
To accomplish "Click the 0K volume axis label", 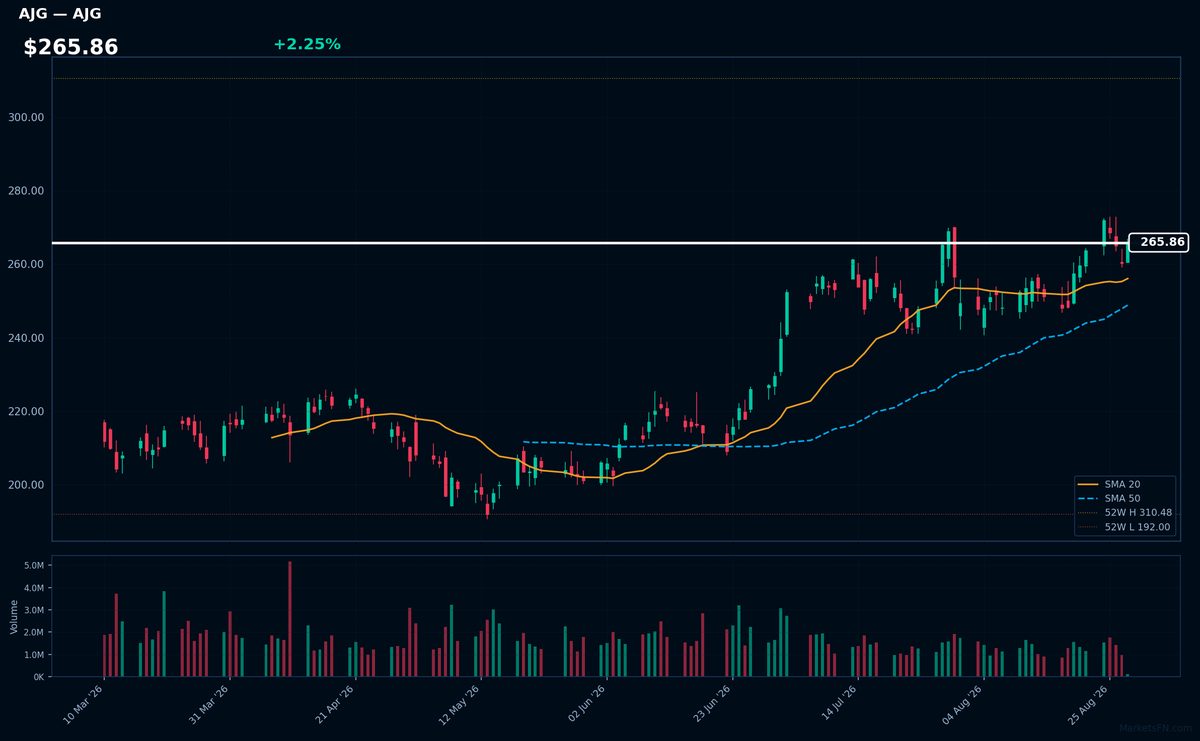I will 38,677.
